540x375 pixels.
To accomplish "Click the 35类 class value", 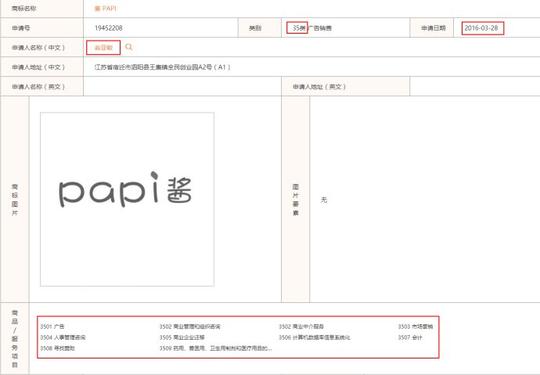I will point(299,28).
